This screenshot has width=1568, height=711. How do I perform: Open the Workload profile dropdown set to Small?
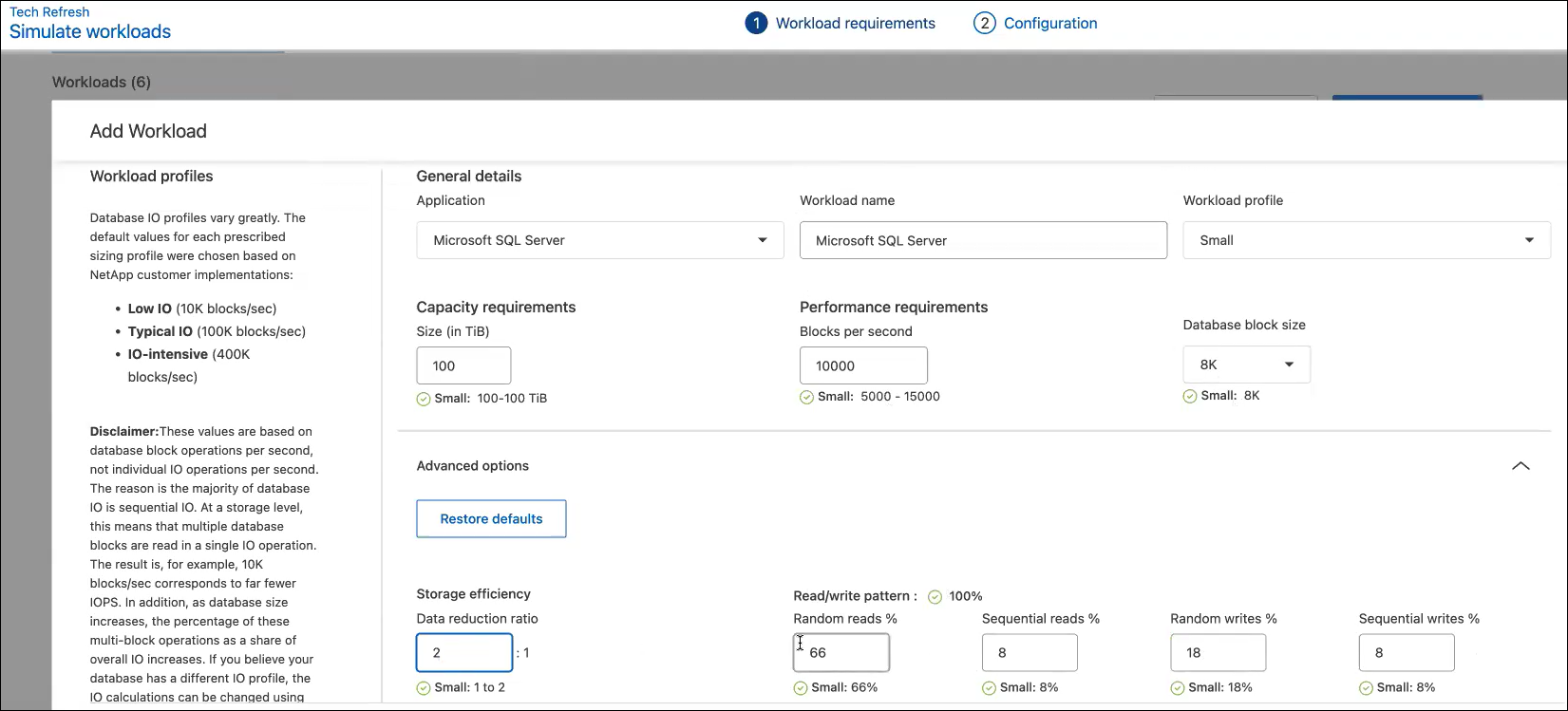click(1366, 240)
